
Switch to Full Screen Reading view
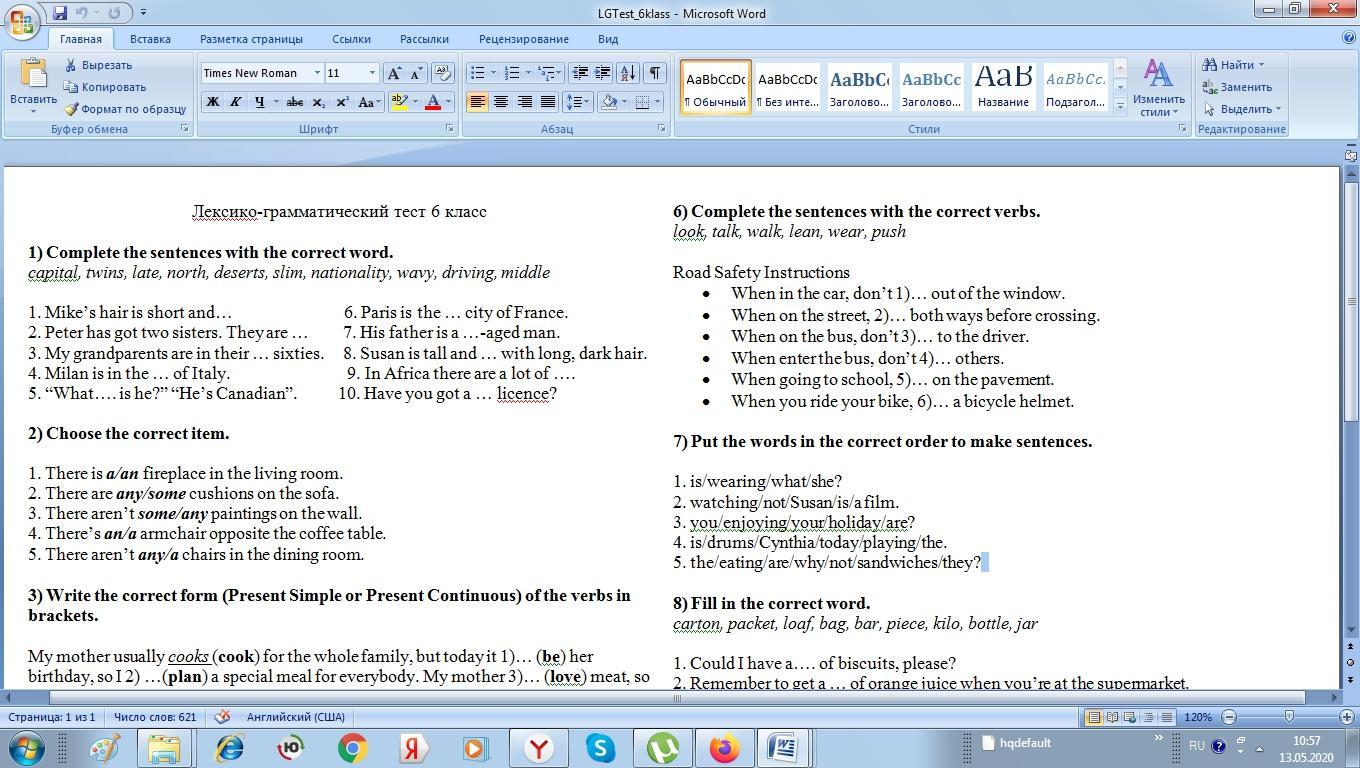click(x=1112, y=717)
